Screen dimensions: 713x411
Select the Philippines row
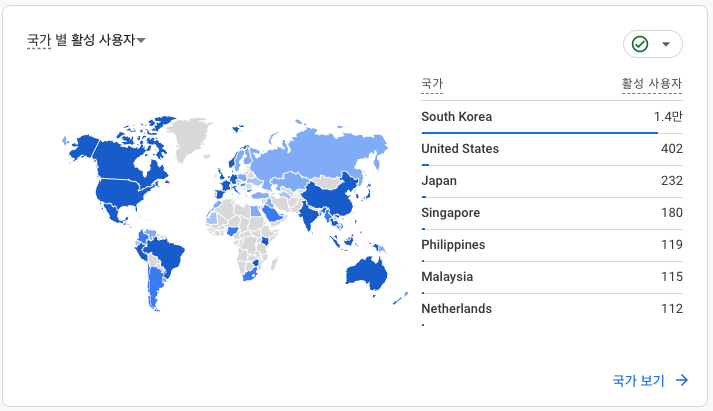click(x=552, y=245)
